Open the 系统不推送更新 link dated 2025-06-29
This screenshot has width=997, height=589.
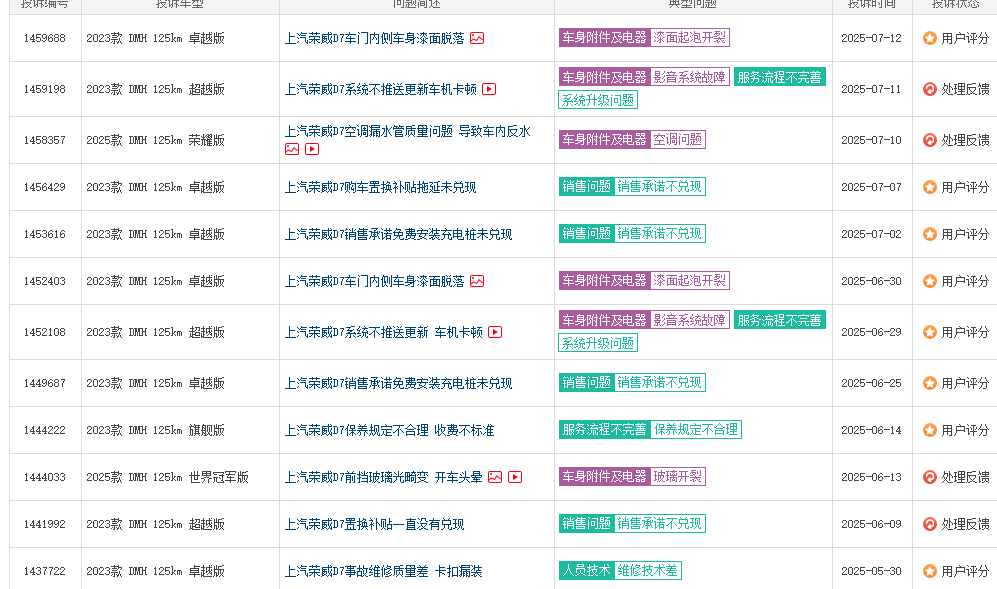(383, 332)
